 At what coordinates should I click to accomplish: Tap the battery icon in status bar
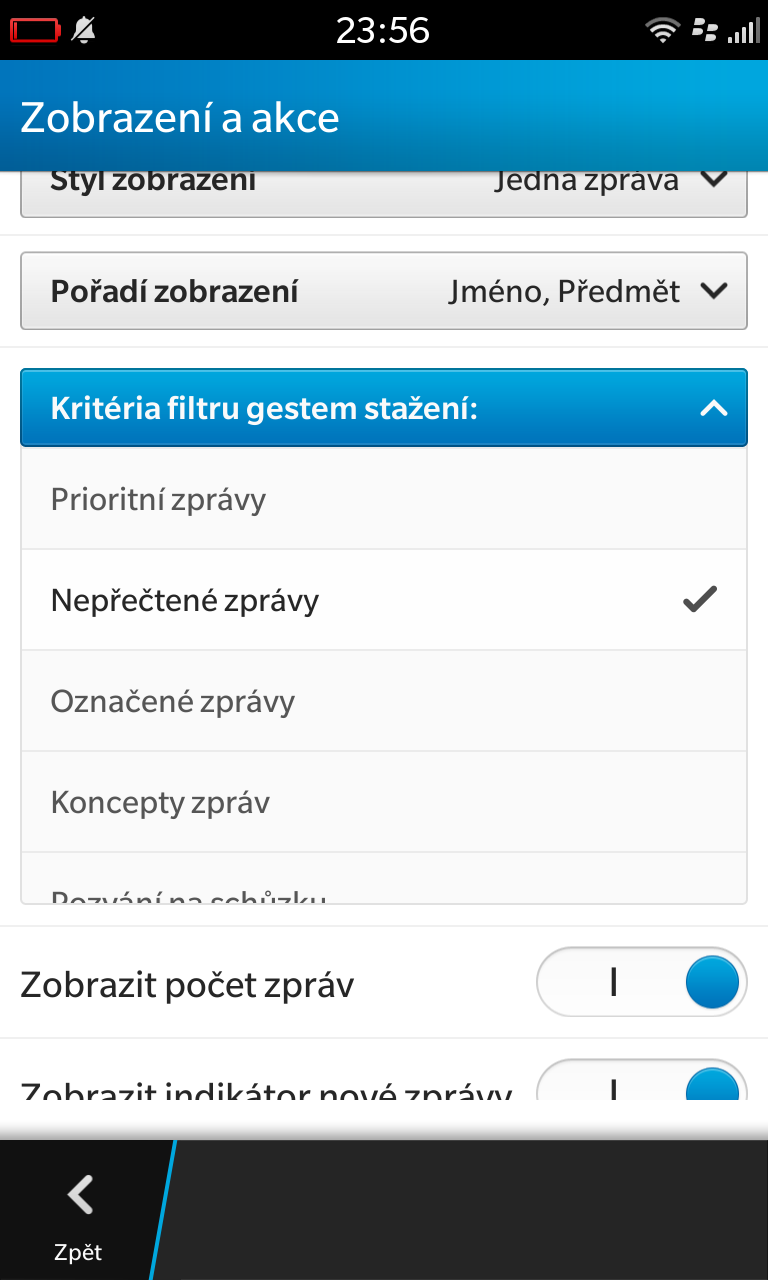[x=35, y=32]
